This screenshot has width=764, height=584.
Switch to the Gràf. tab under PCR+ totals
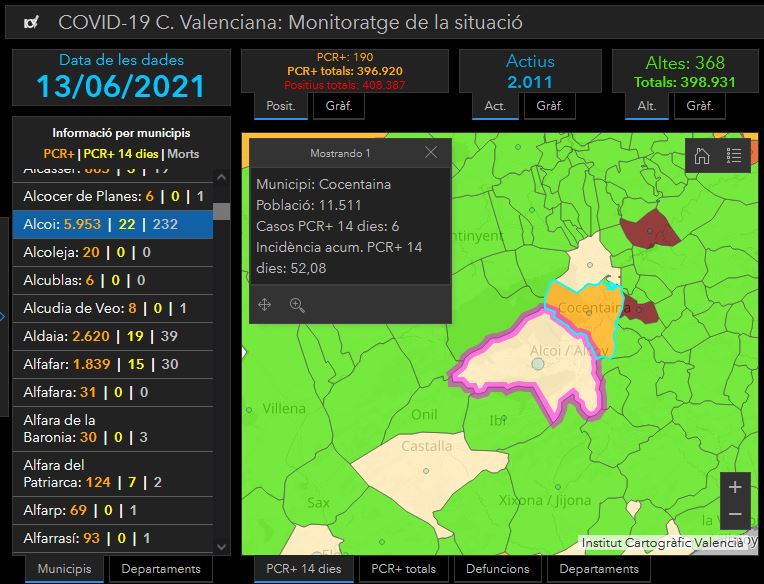(338, 106)
